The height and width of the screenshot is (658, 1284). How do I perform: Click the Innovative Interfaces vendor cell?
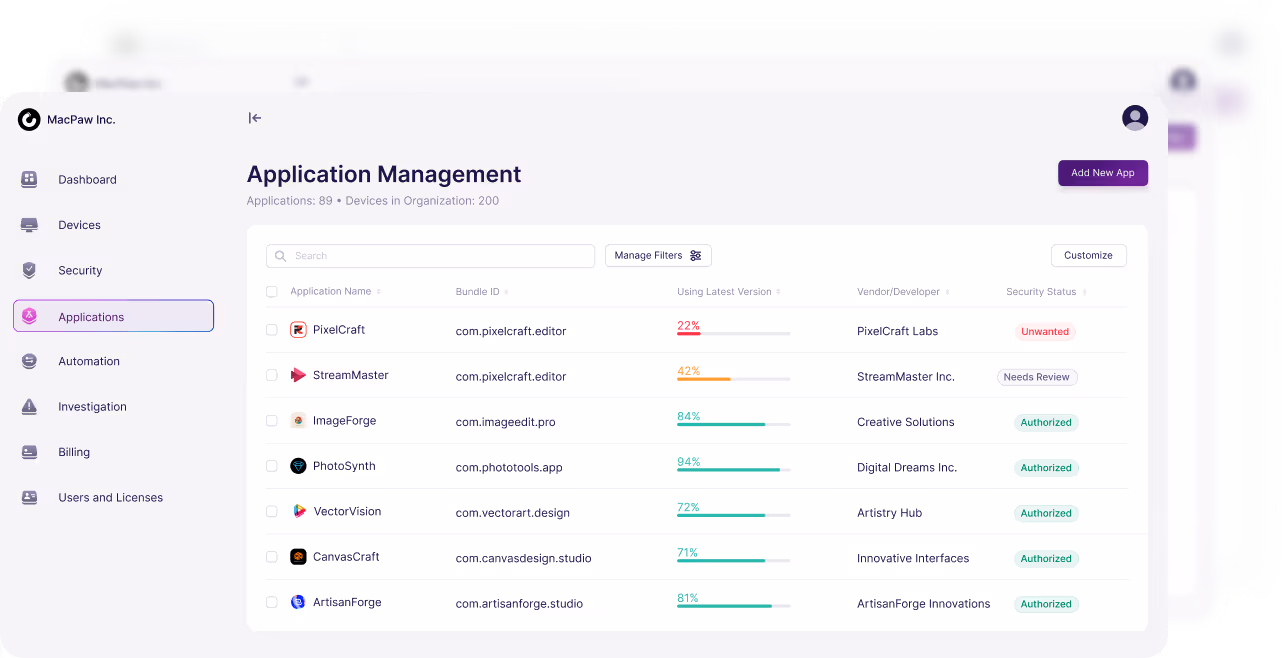(x=913, y=558)
